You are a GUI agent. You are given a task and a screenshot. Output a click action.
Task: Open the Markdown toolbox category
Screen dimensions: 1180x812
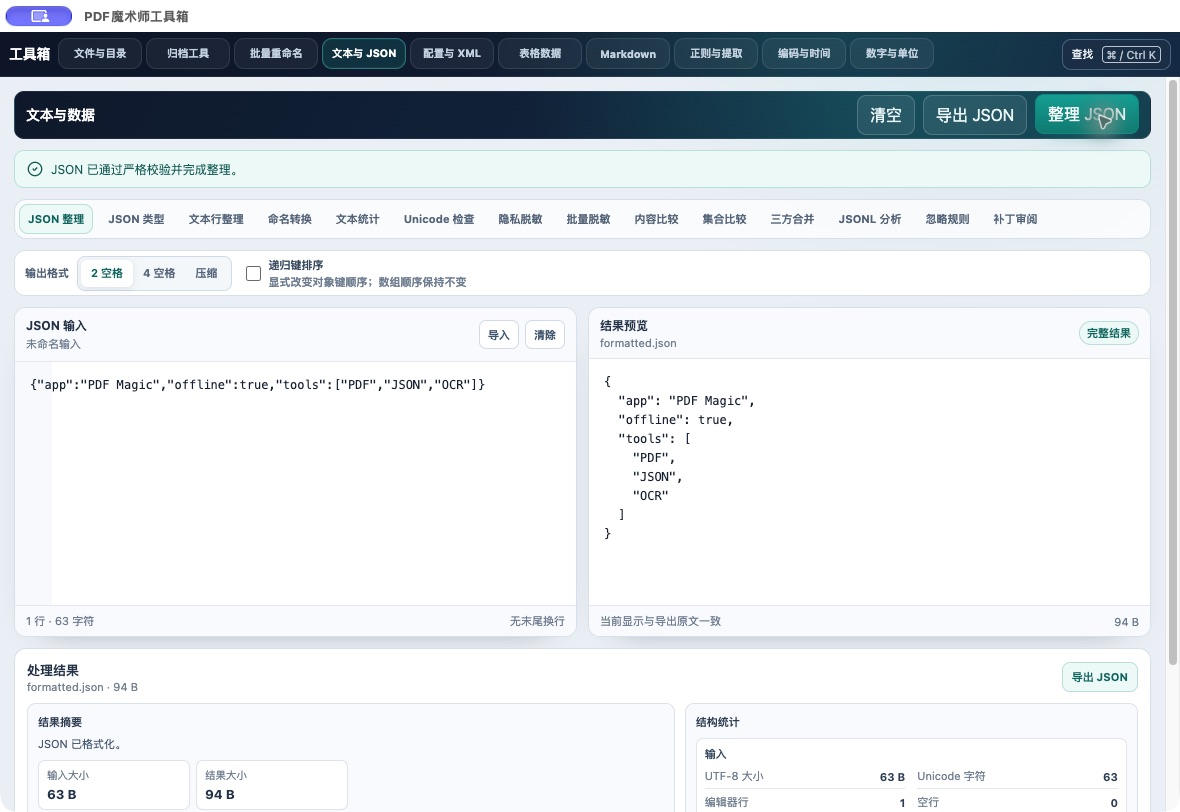coord(628,53)
